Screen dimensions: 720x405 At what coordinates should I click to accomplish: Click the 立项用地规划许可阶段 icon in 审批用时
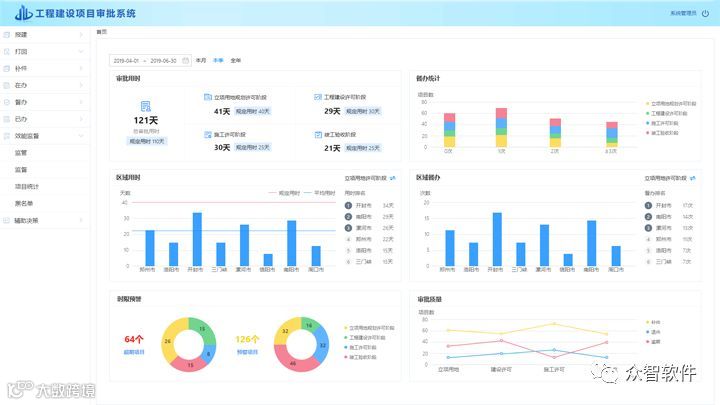208,97
